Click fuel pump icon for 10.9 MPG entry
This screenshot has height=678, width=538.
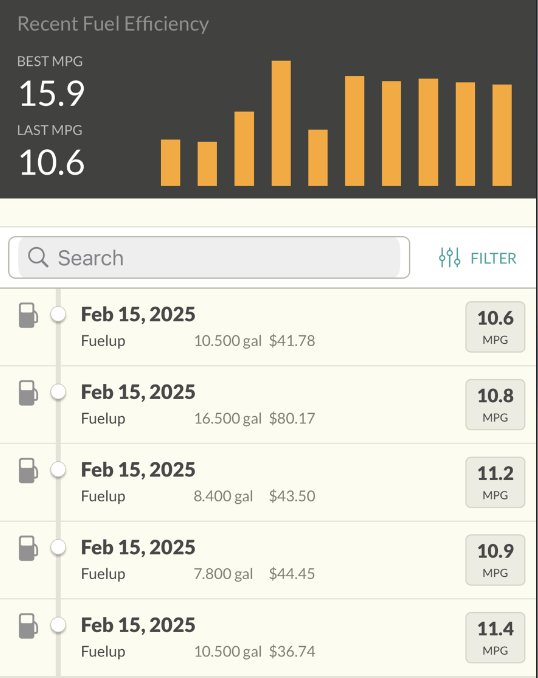click(x=28, y=548)
